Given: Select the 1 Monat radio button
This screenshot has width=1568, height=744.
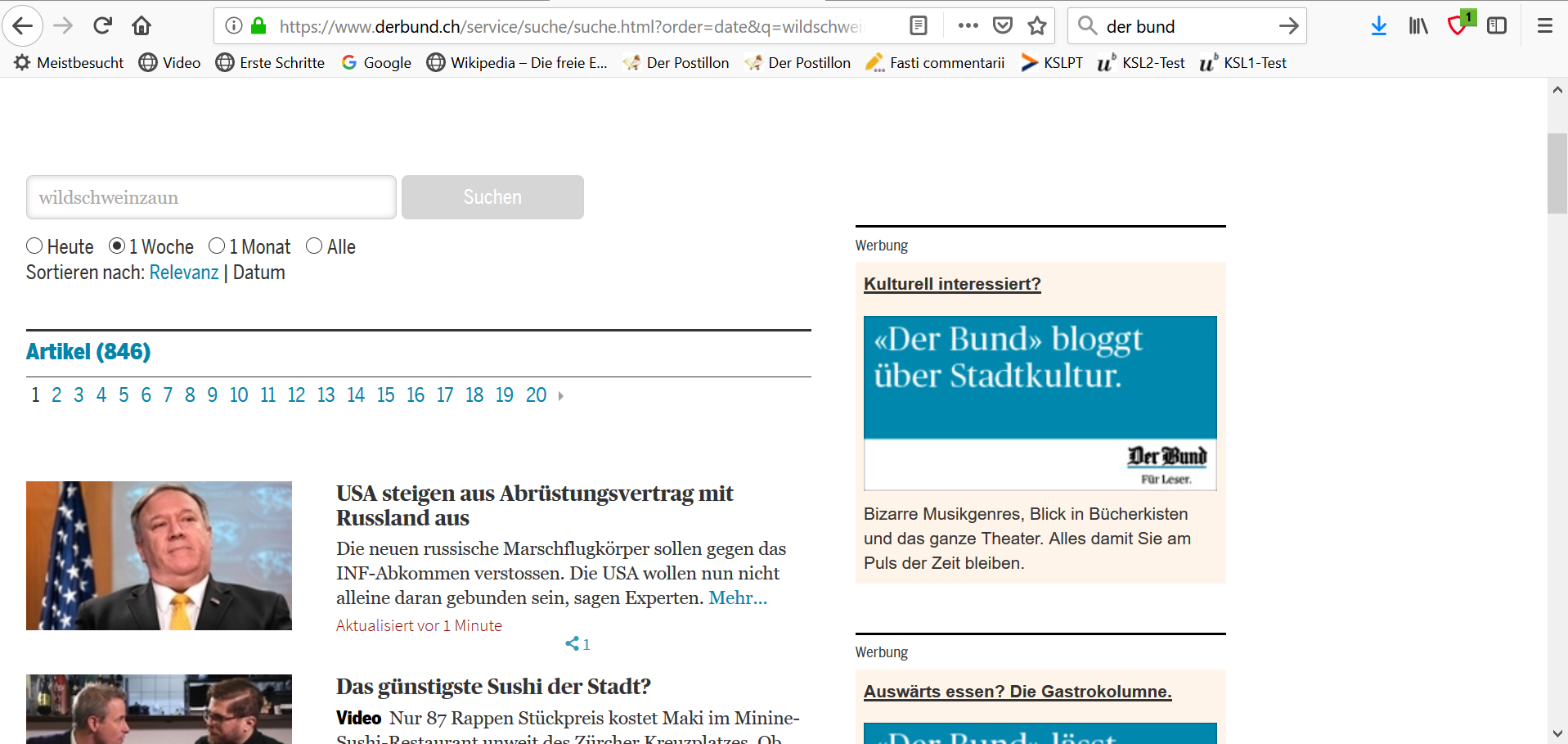Looking at the screenshot, I should [x=217, y=246].
